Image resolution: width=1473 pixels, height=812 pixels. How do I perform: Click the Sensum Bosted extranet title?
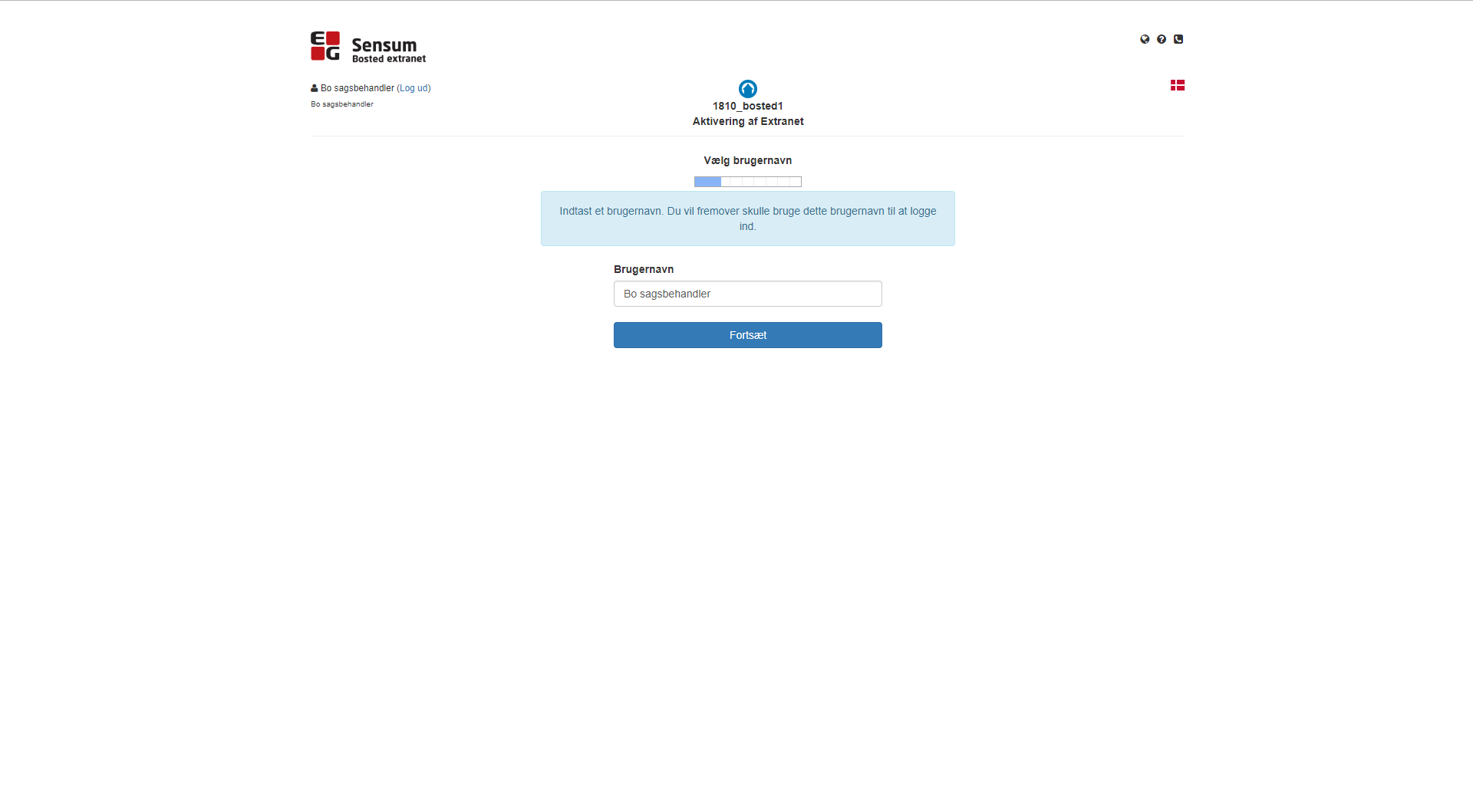pyautogui.click(x=388, y=50)
